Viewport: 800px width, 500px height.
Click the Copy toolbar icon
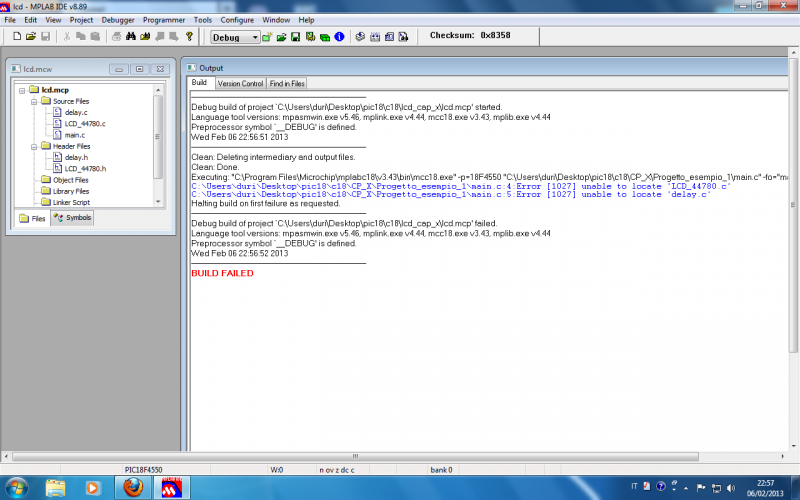point(81,36)
